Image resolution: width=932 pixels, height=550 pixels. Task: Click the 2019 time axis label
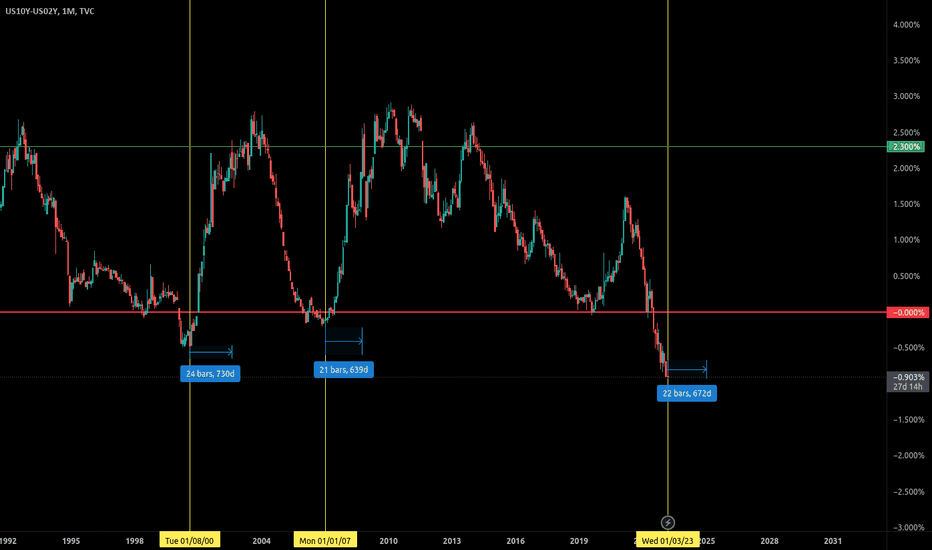click(579, 541)
